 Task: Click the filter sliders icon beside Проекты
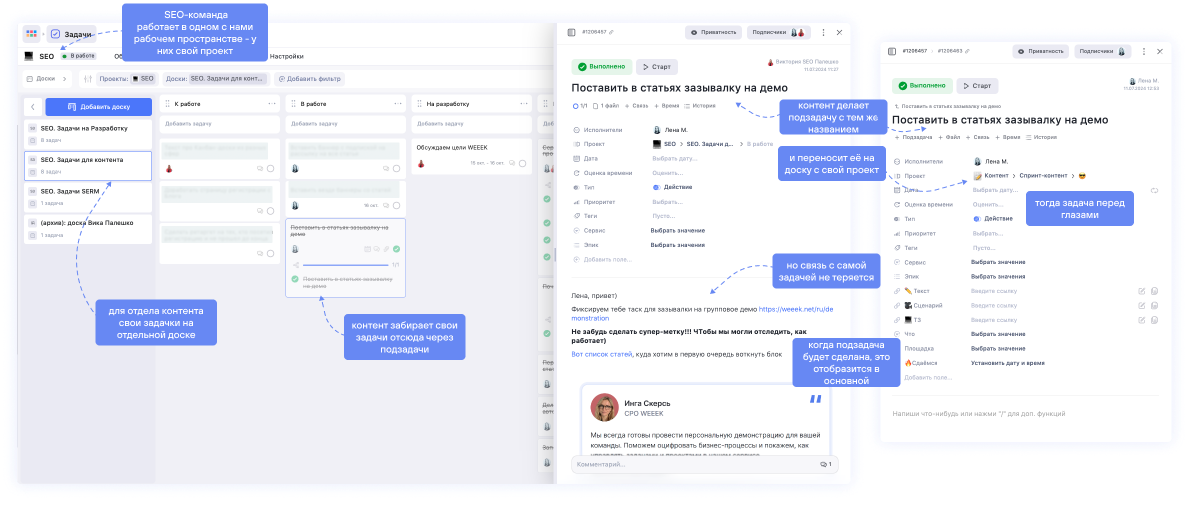87,78
